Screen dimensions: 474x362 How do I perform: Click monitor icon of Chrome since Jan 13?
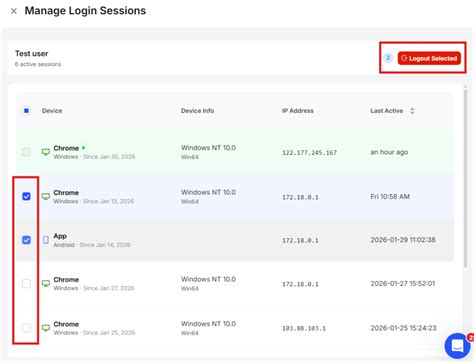46,197
